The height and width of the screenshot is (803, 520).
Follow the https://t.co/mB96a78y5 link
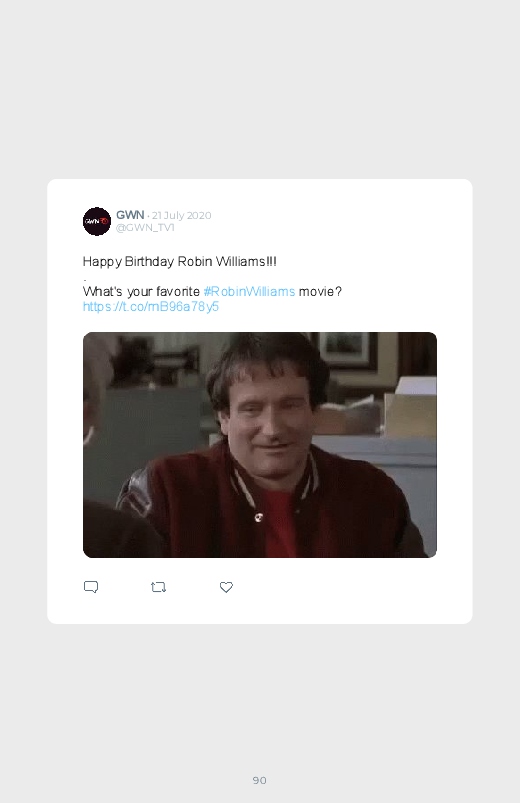coord(151,306)
